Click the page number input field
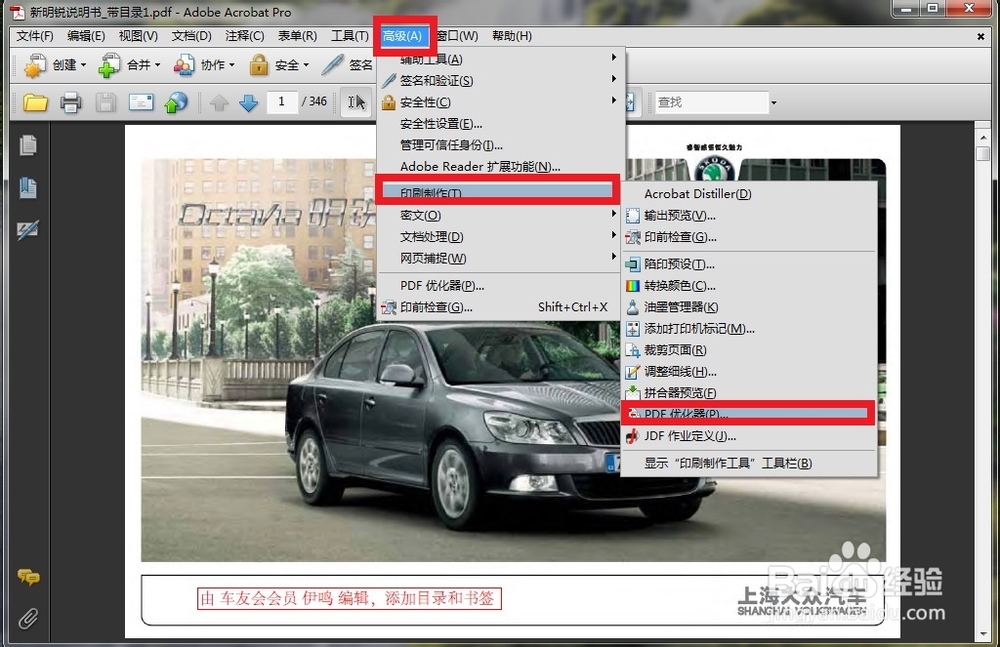This screenshot has width=1000, height=647. (x=283, y=101)
